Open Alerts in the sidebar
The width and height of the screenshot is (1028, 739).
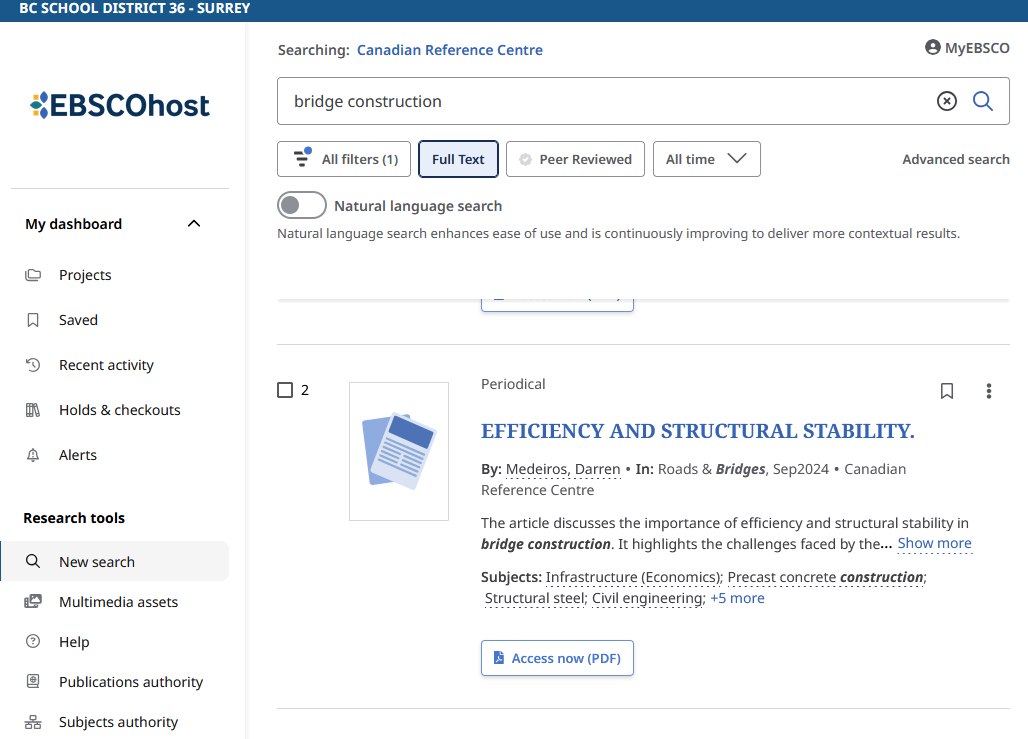point(77,455)
